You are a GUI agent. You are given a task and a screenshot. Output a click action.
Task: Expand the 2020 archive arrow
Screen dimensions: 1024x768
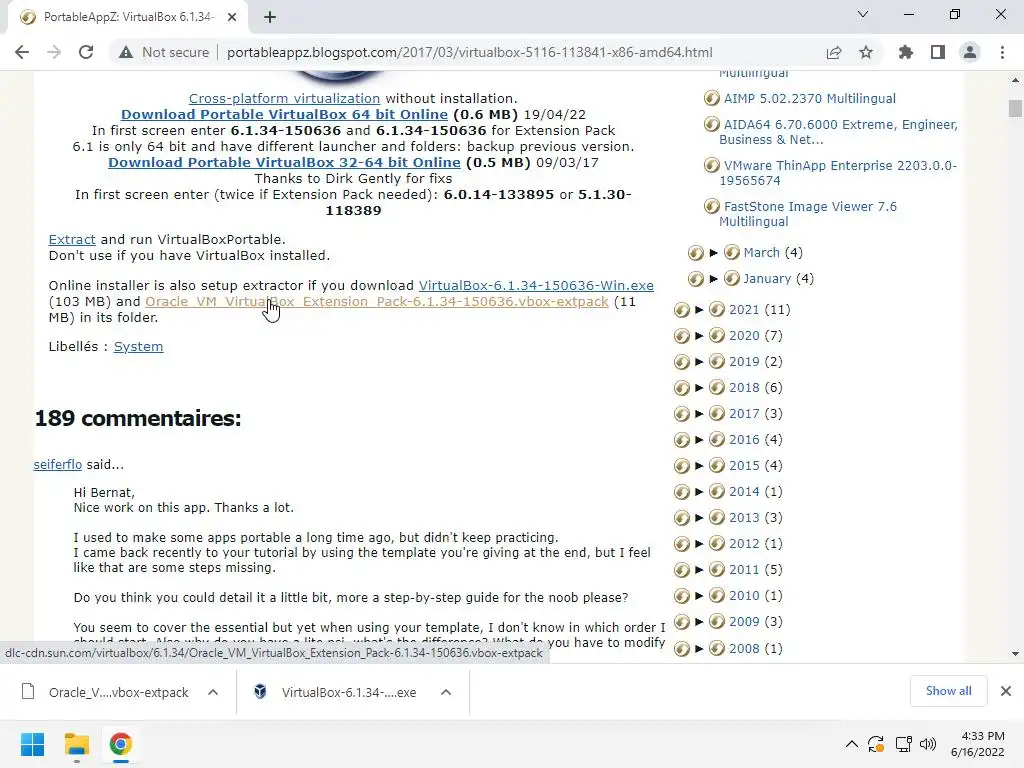coord(699,336)
